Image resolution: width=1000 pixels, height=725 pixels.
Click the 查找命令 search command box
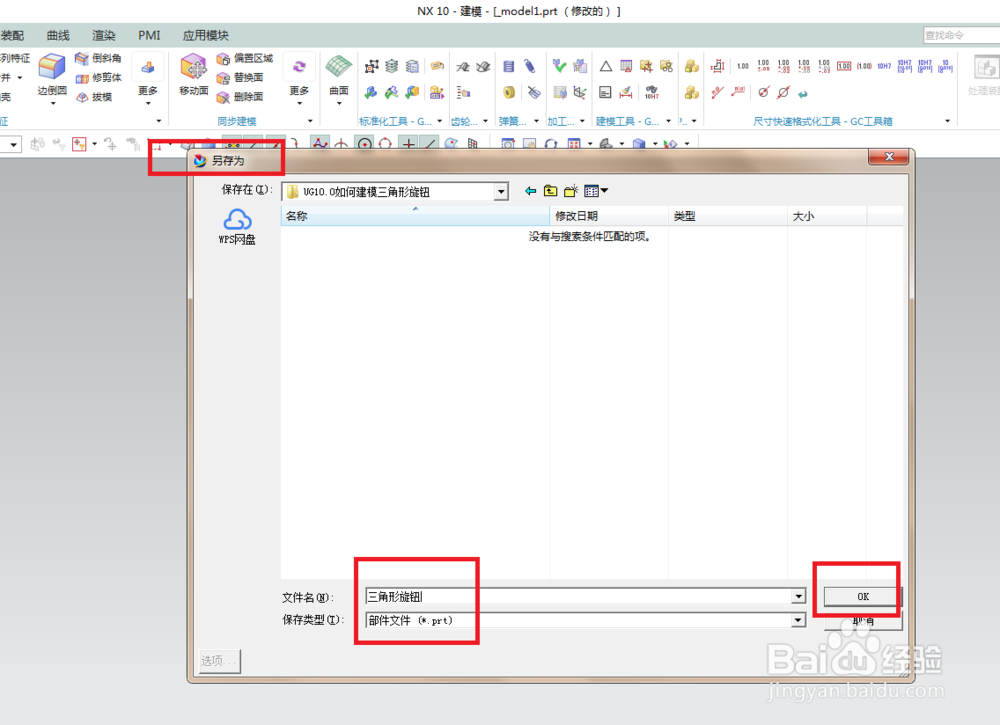click(x=961, y=36)
